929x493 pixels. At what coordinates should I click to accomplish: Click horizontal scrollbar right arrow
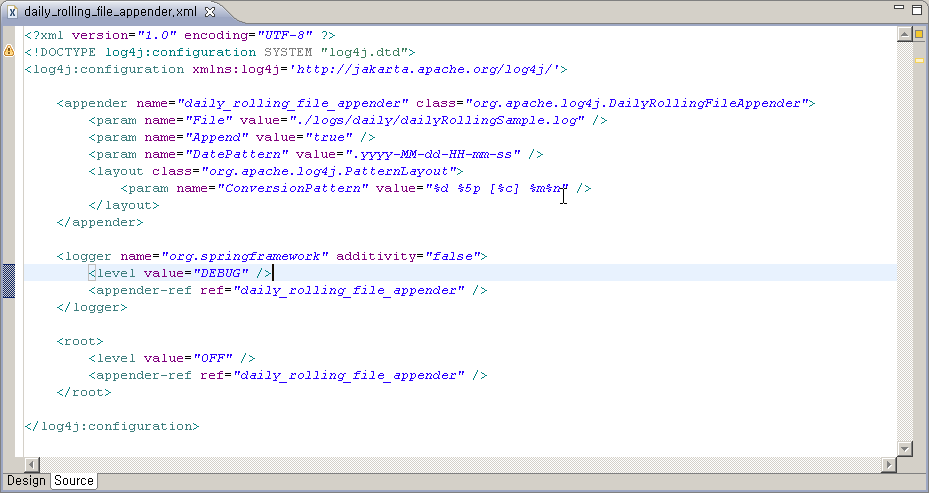point(888,465)
